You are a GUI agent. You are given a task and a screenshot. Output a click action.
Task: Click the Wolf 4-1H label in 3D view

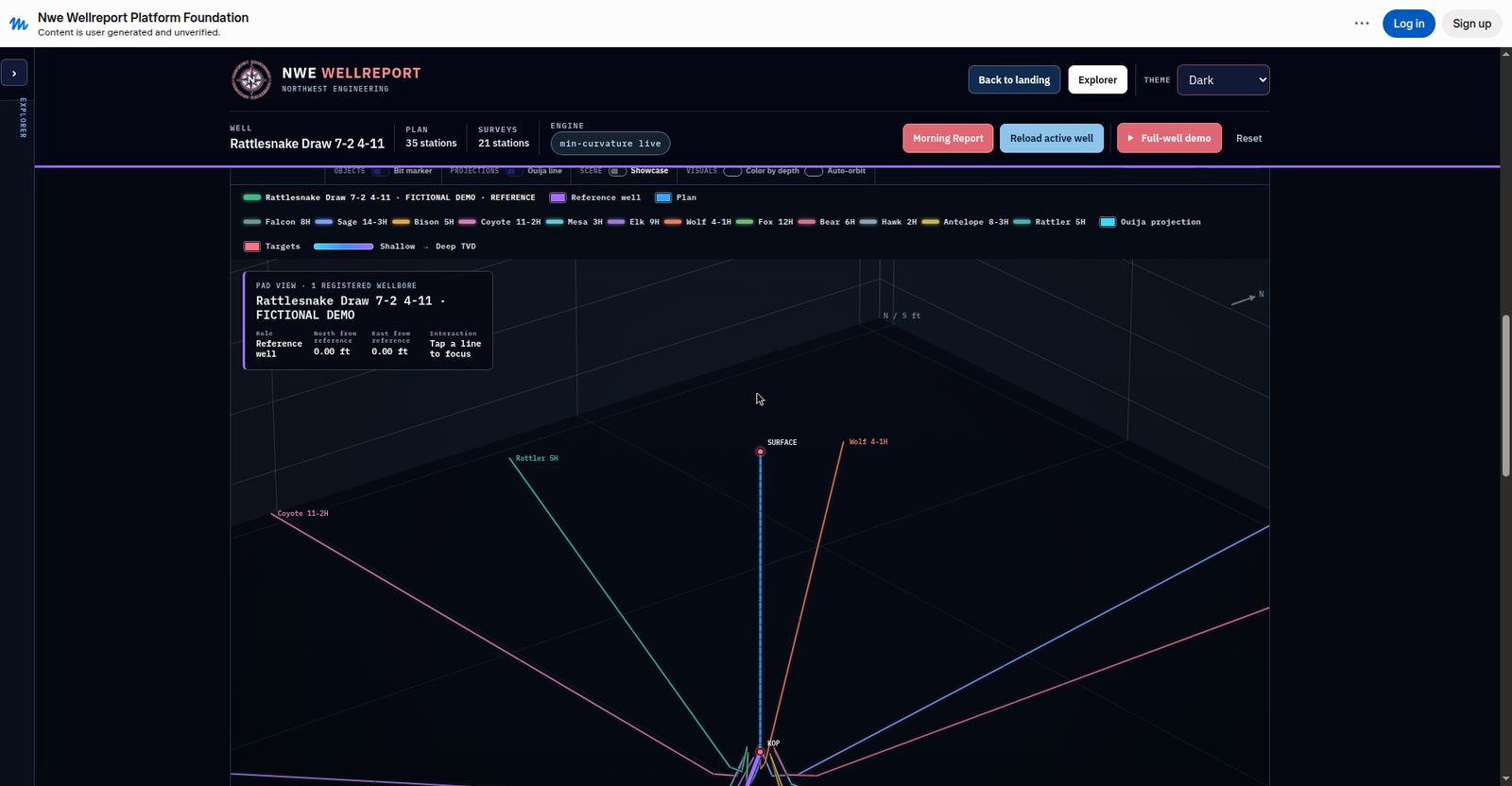point(868,442)
